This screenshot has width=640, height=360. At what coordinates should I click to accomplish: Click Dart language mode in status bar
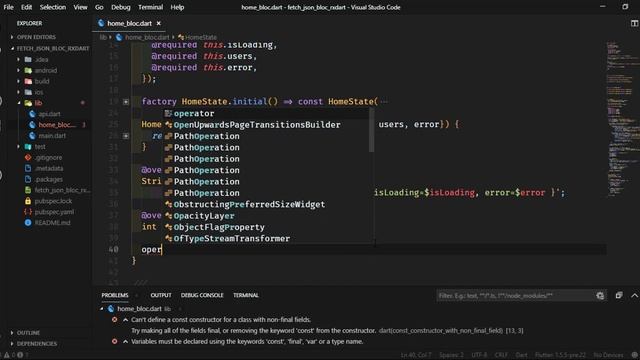521,355
